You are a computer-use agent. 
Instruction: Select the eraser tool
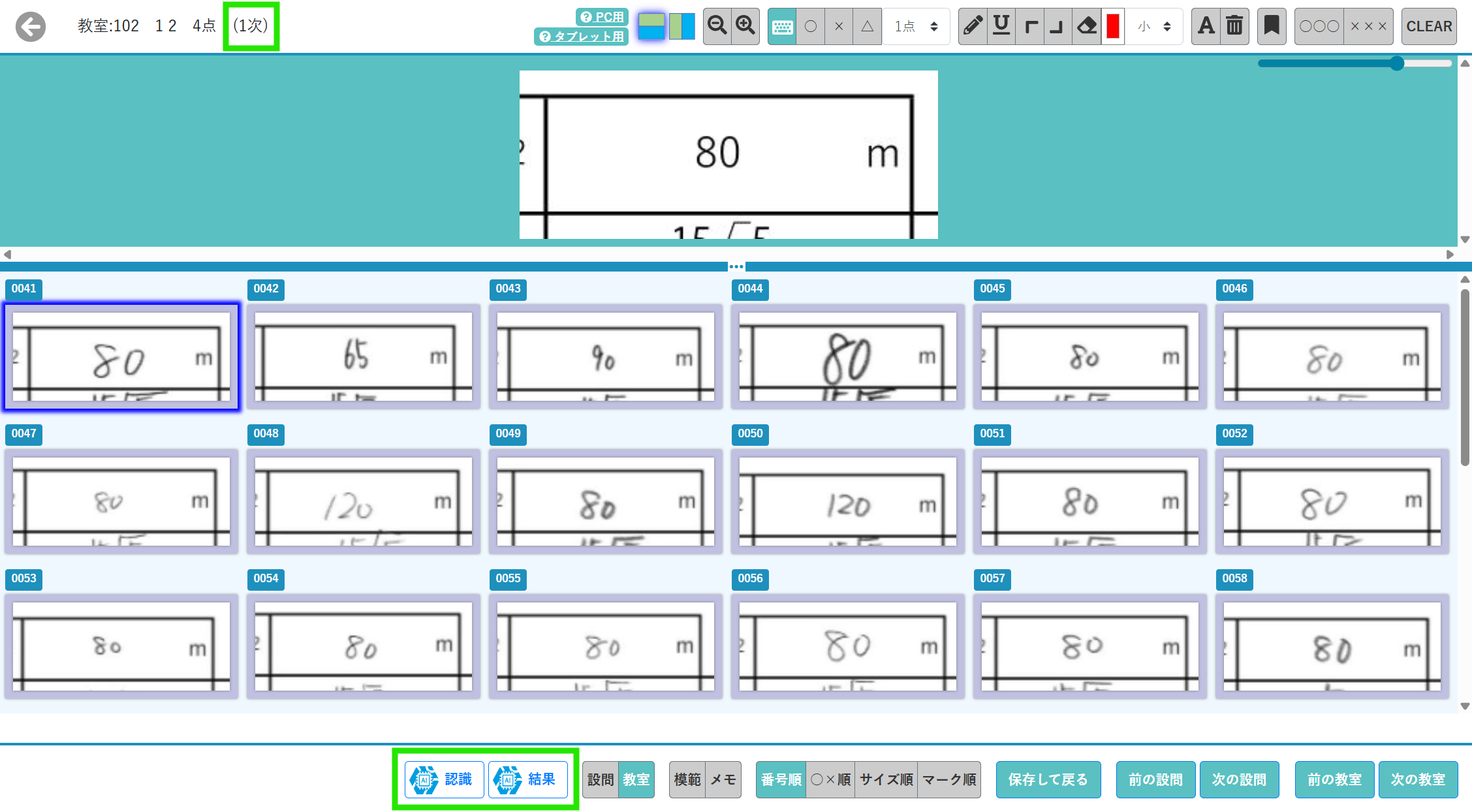pos(1086,26)
